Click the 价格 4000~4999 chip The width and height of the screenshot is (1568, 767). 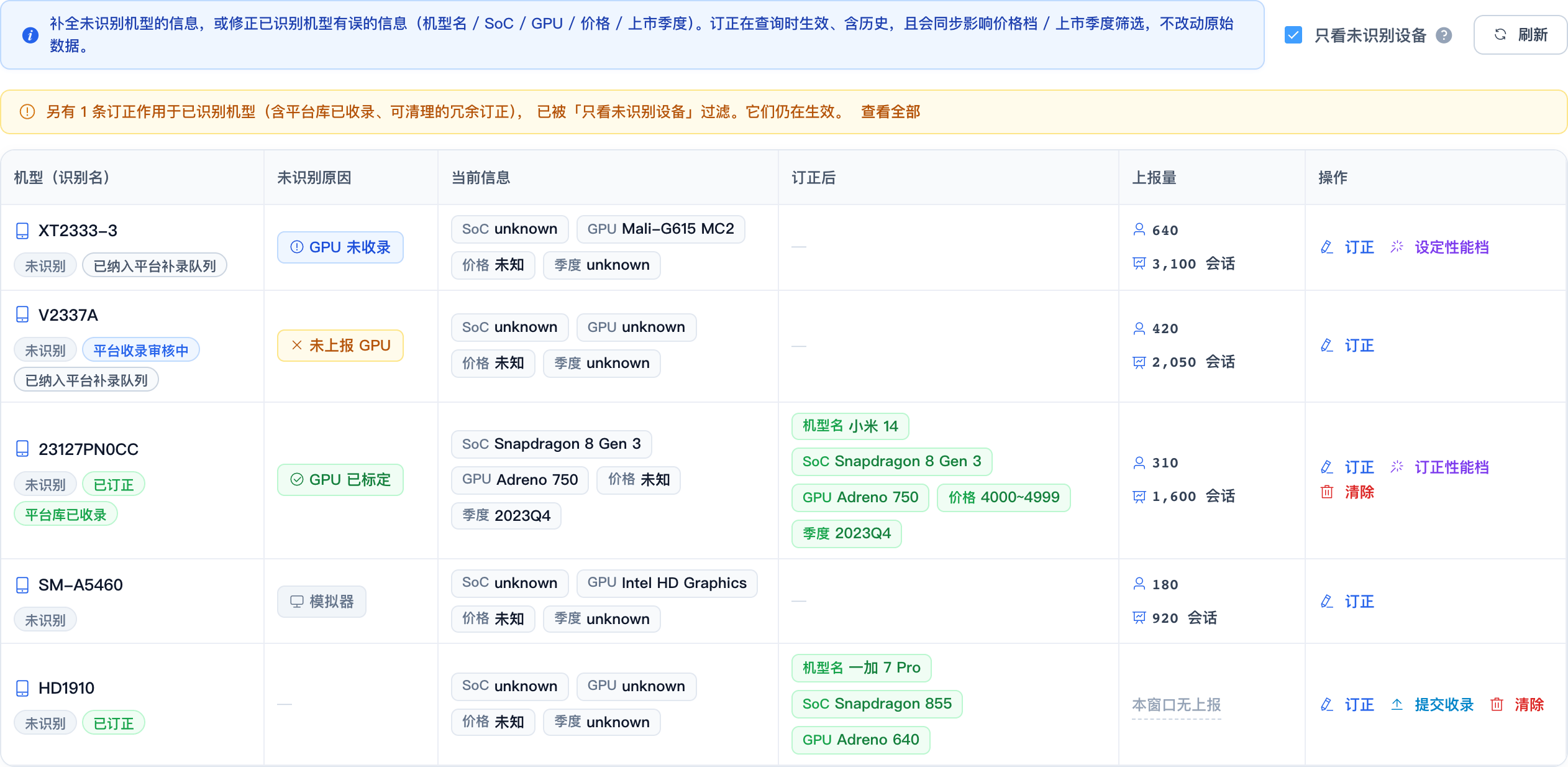[1004, 497]
